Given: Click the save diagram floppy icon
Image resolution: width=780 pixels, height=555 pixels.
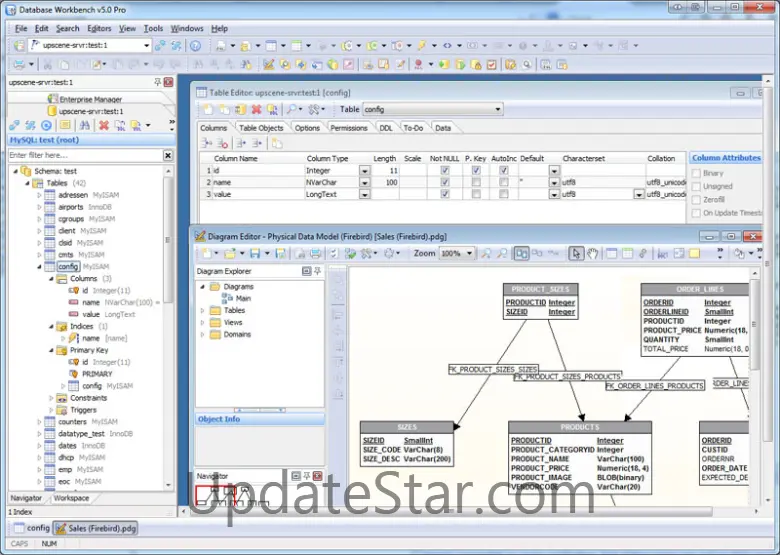Looking at the screenshot, I should (x=255, y=254).
